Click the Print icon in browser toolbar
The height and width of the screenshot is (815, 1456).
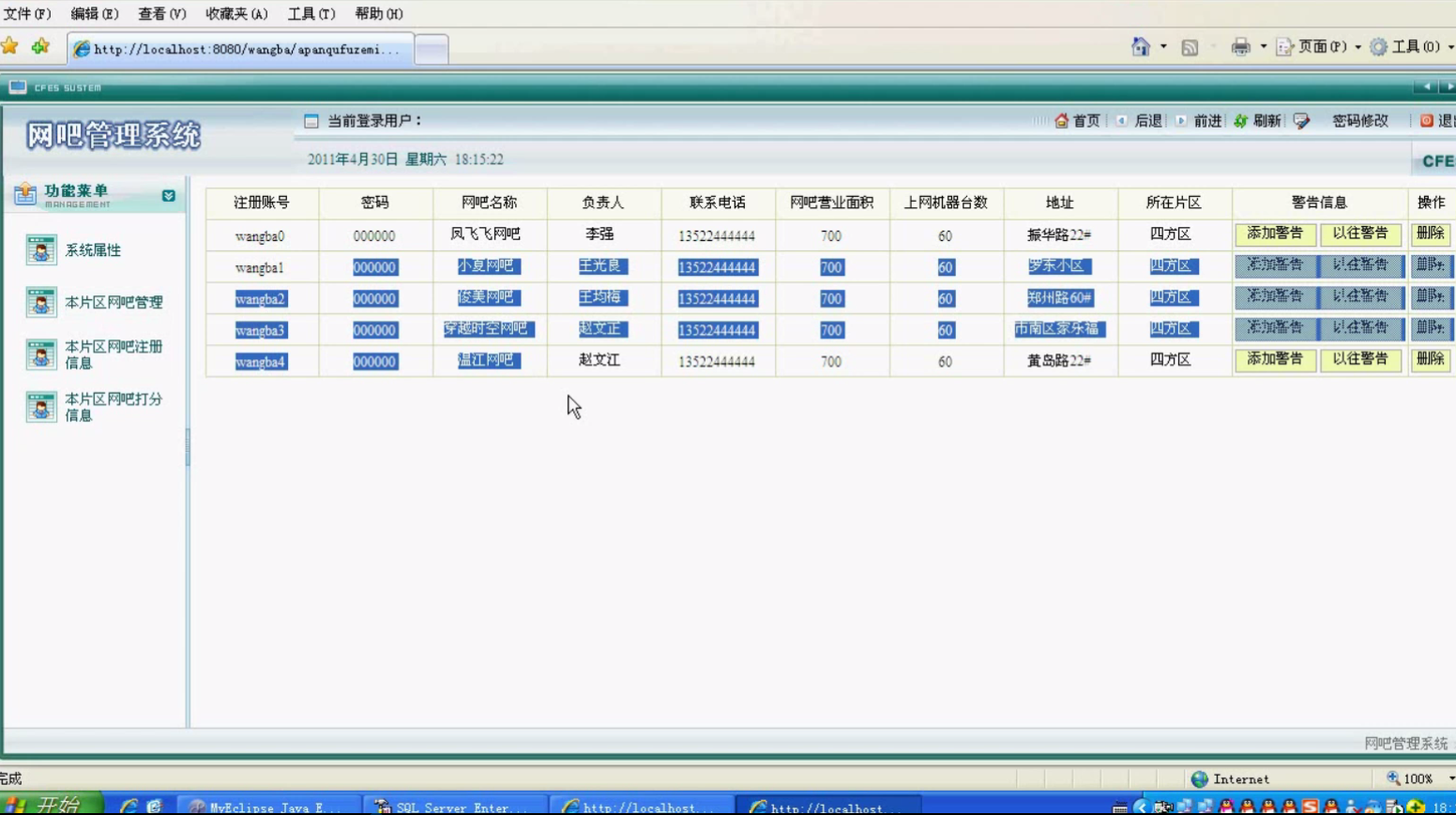coord(1240,47)
